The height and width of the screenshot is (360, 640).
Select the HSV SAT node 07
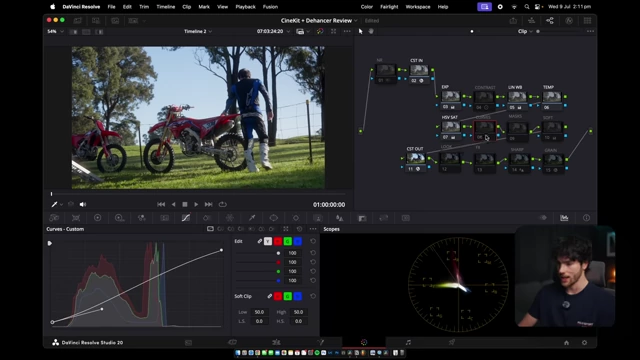[x=451, y=131]
